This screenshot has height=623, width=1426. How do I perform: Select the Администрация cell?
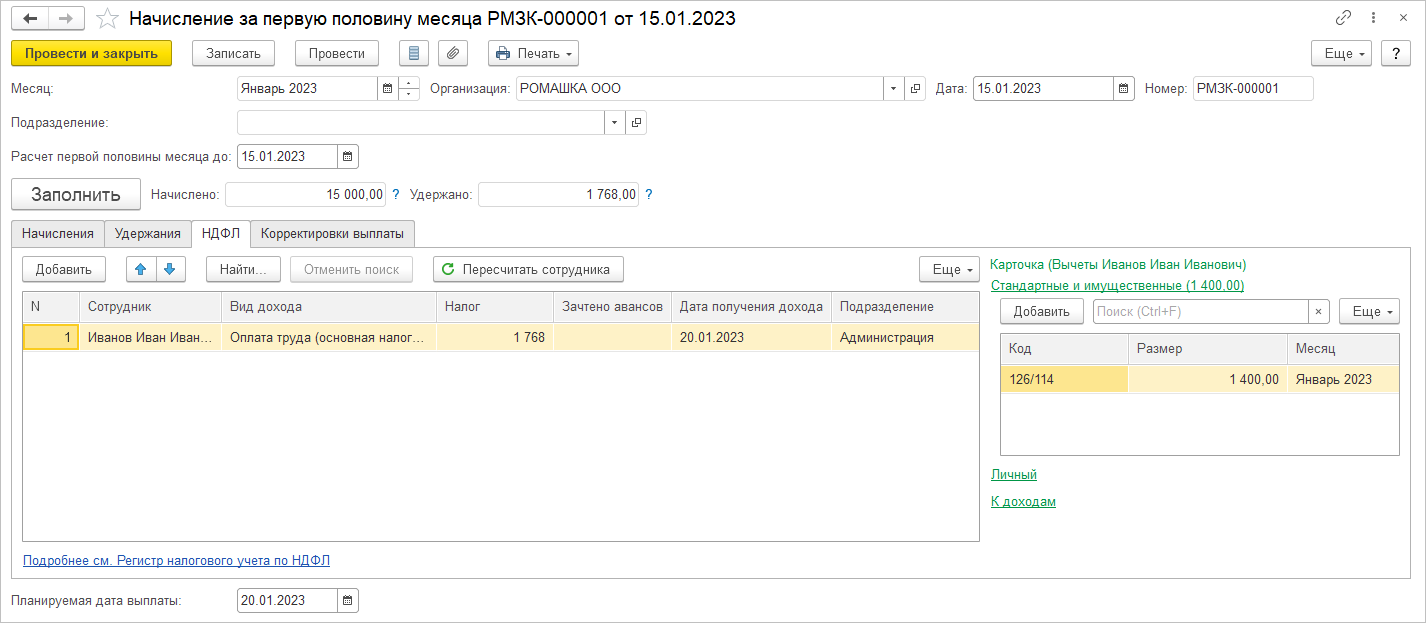[905, 337]
